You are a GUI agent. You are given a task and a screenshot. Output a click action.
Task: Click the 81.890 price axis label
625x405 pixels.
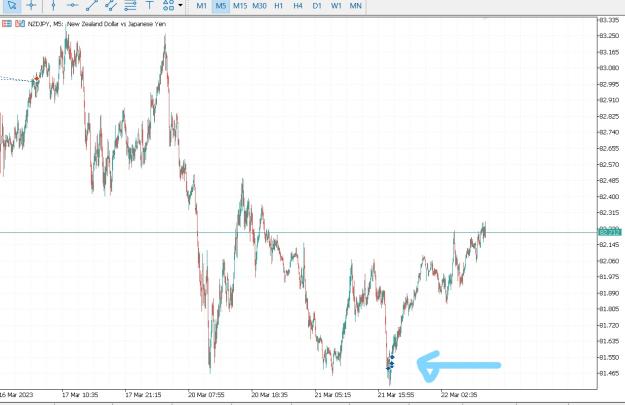(609, 293)
